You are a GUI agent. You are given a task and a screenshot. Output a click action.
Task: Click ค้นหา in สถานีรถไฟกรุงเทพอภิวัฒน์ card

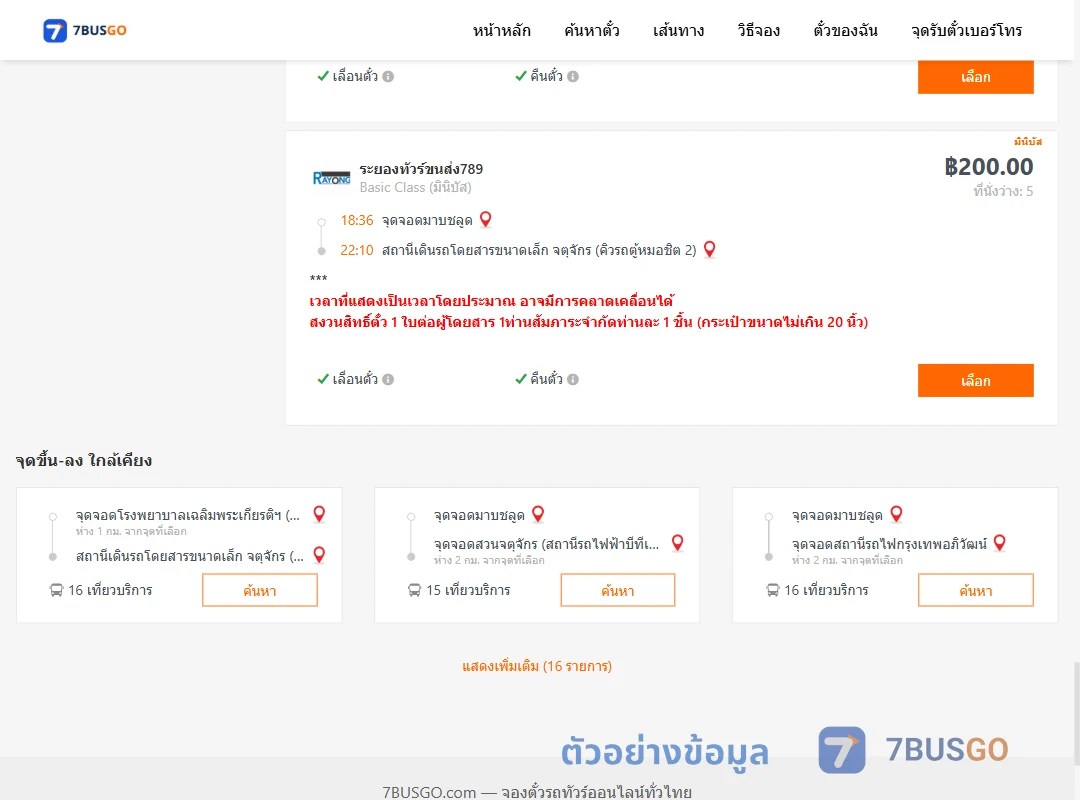(975, 591)
